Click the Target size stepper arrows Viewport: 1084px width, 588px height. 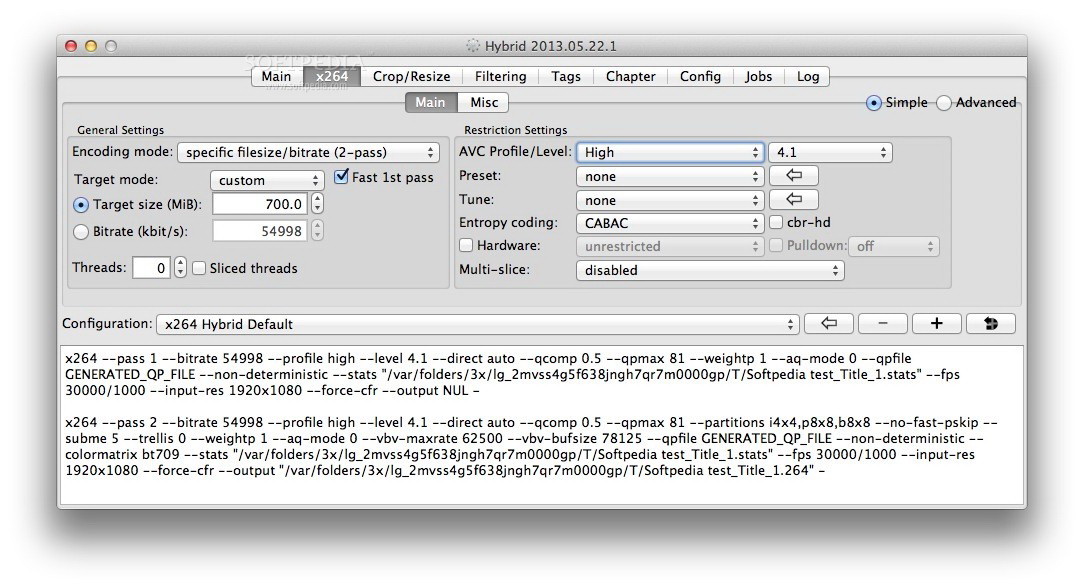point(317,204)
